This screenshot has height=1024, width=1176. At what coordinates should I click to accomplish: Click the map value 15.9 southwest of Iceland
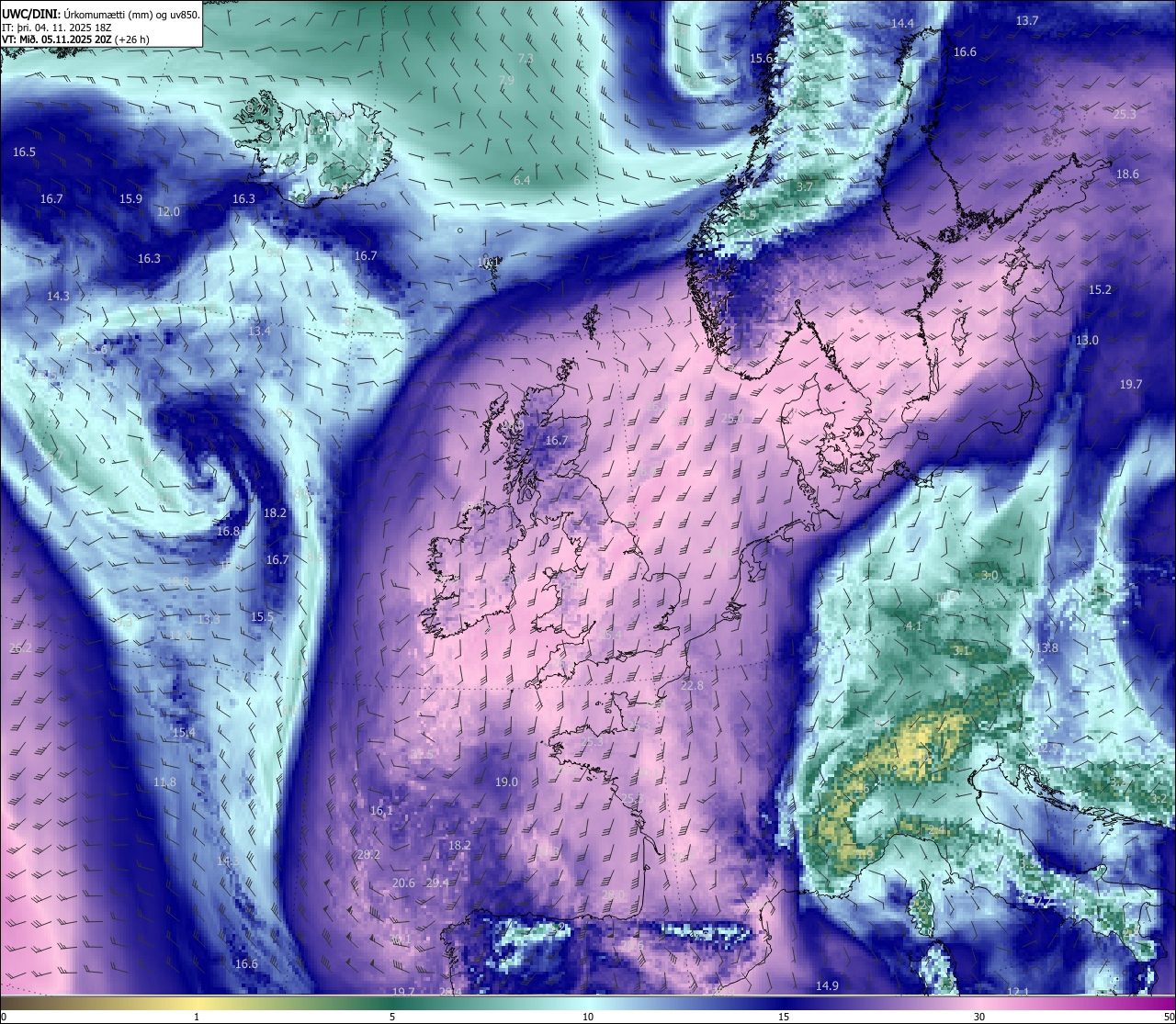point(130,198)
